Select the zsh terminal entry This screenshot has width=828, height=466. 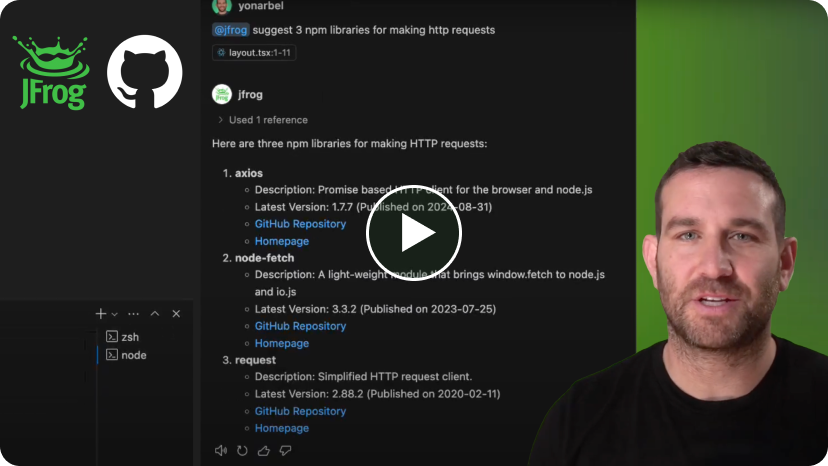123,337
